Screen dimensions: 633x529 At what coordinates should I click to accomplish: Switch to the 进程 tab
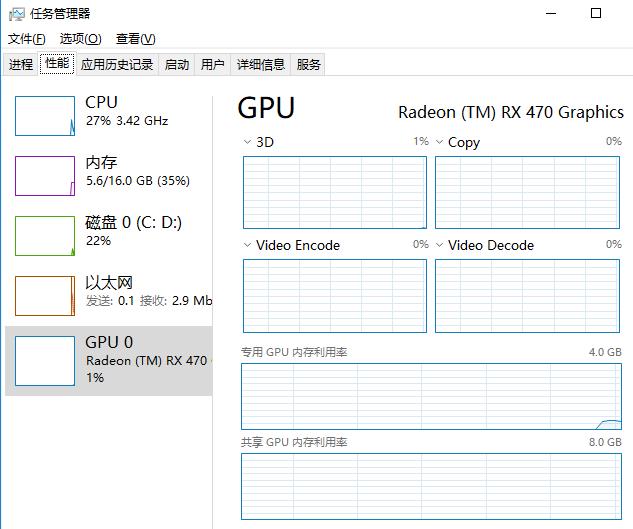tap(21, 65)
